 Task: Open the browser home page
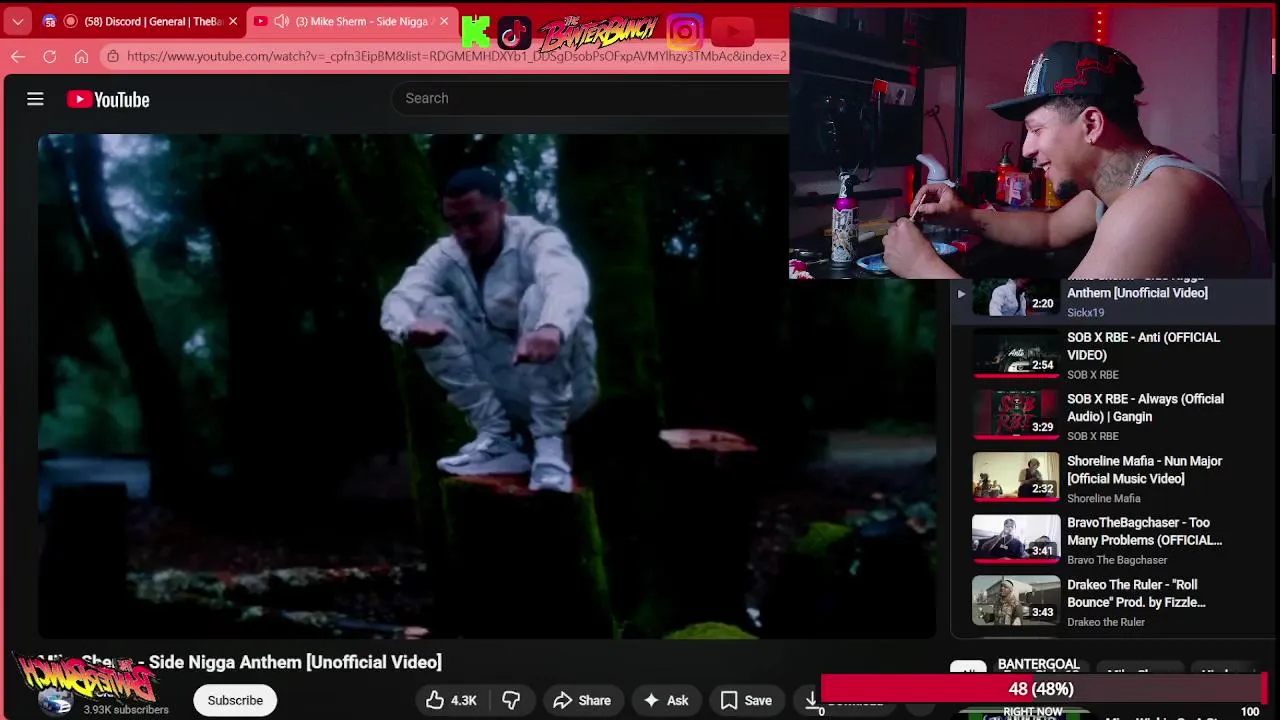point(81,56)
